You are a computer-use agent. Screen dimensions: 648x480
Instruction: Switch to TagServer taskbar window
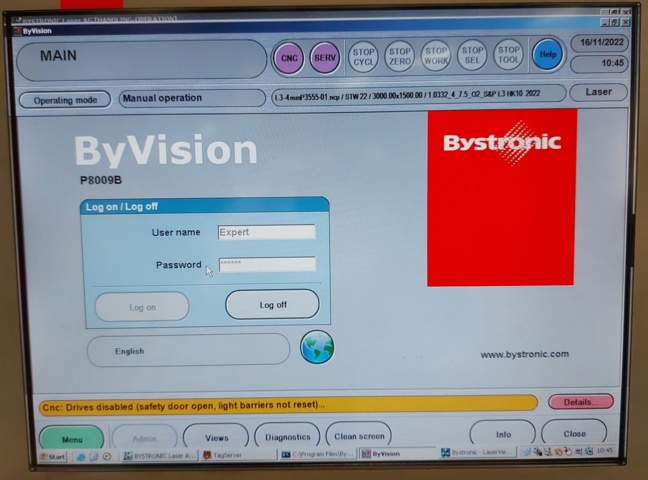point(238,455)
